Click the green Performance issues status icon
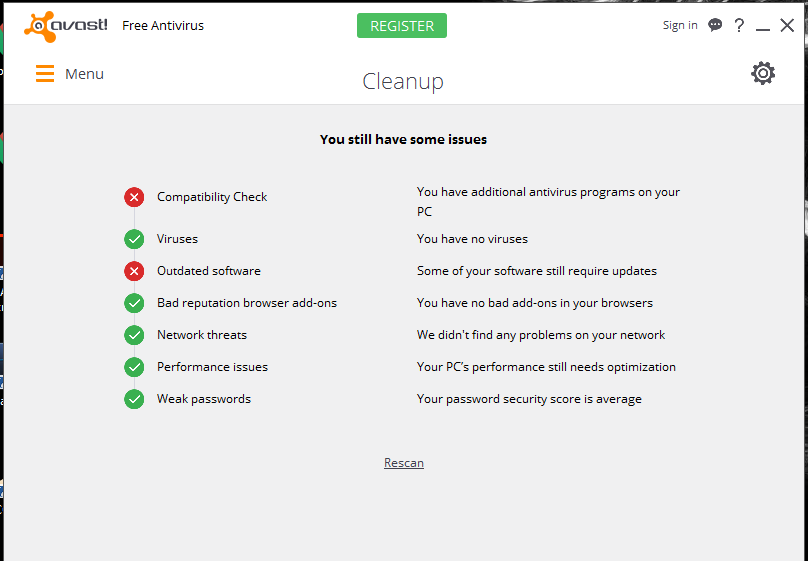 point(134,367)
